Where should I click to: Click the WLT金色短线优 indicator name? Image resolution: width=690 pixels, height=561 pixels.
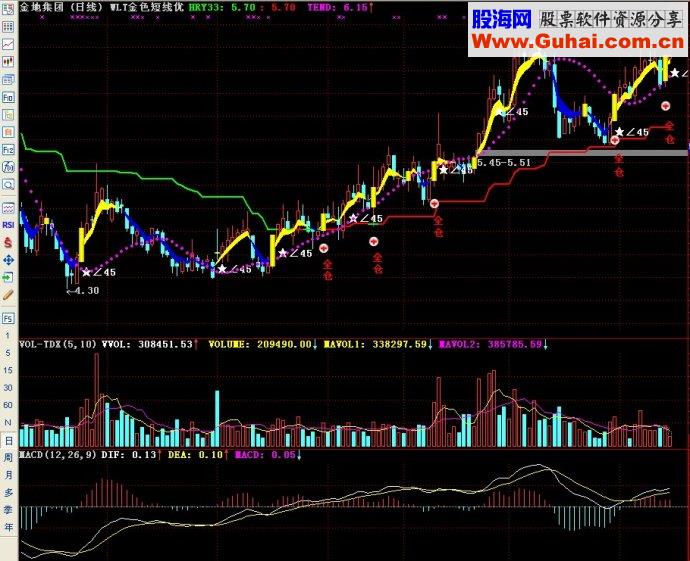click(x=147, y=7)
